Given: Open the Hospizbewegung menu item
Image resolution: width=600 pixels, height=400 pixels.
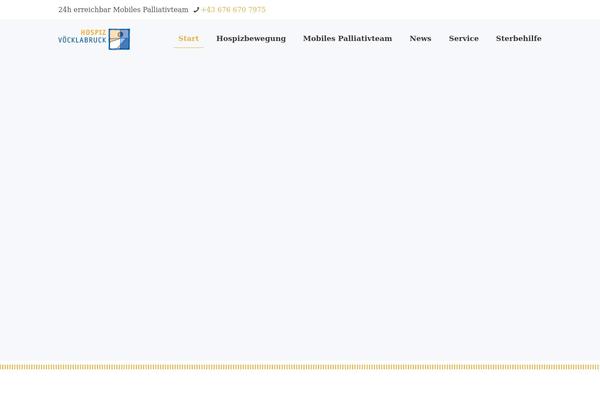Looking at the screenshot, I should point(251,39).
